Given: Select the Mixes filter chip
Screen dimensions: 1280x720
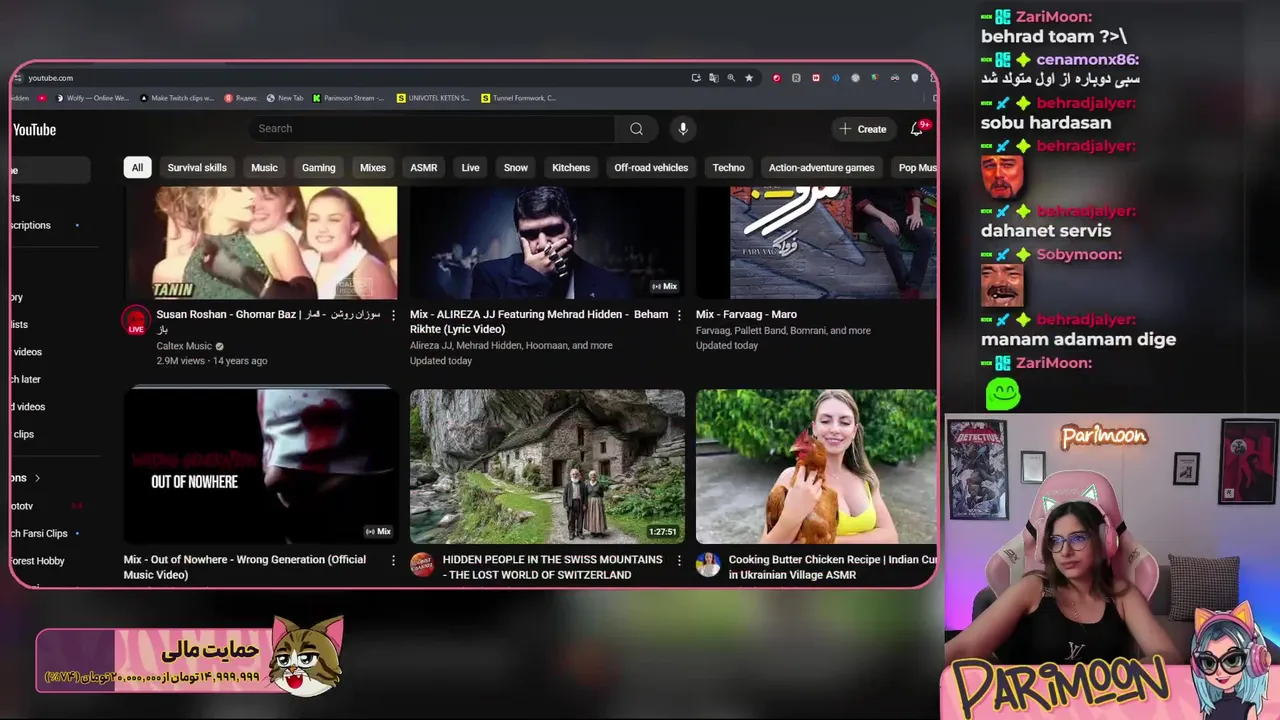Looking at the screenshot, I should tap(373, 168).
